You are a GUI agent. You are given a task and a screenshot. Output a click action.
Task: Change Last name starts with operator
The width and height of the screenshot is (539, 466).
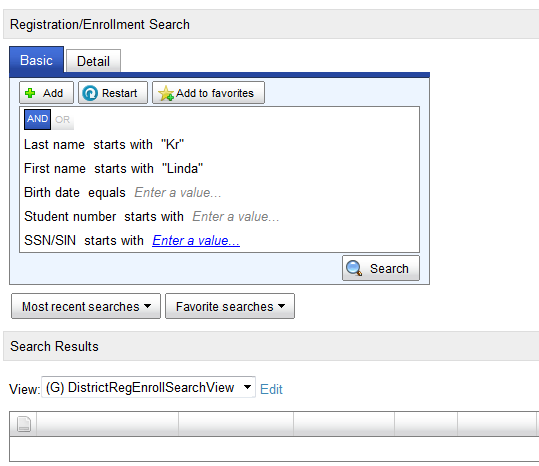coord(123,144)
